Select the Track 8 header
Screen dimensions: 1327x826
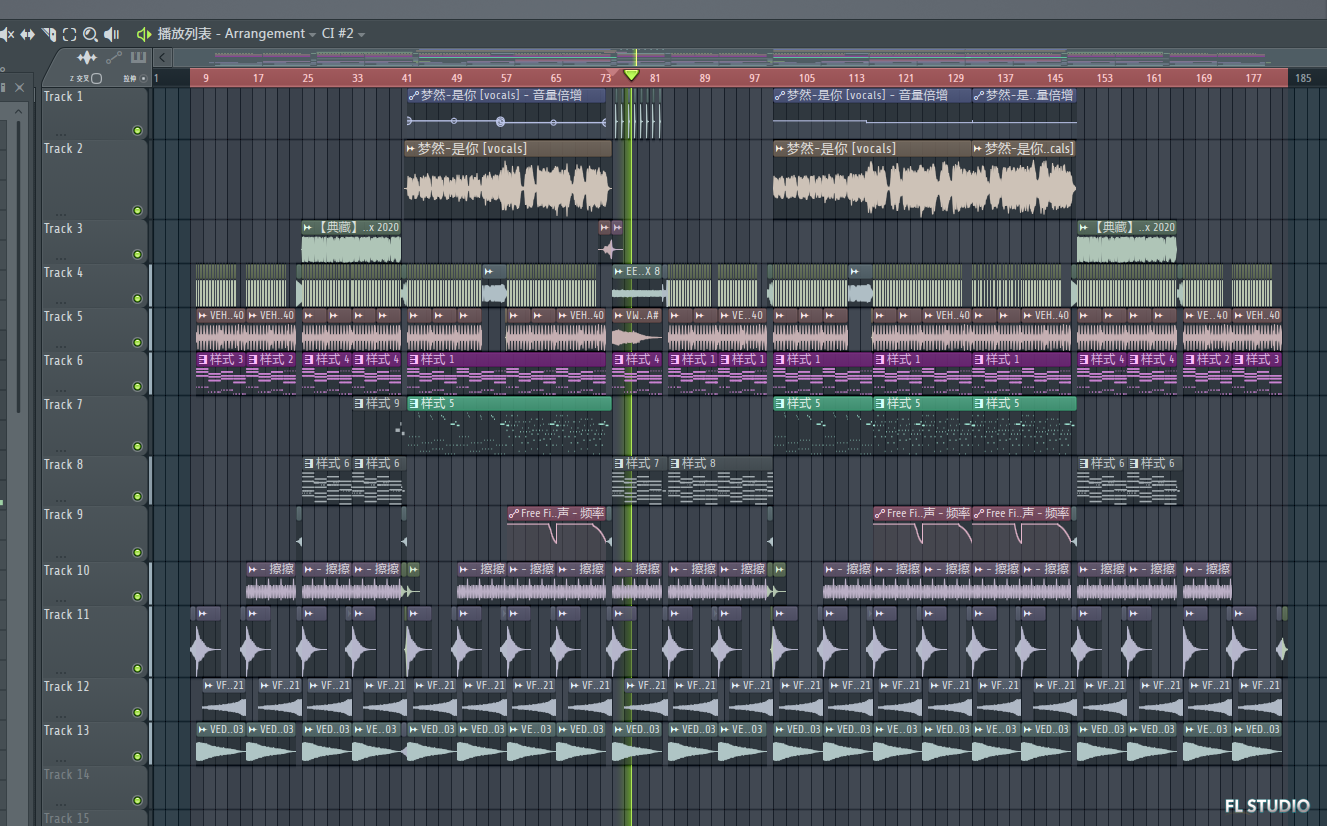coord(94,481)
